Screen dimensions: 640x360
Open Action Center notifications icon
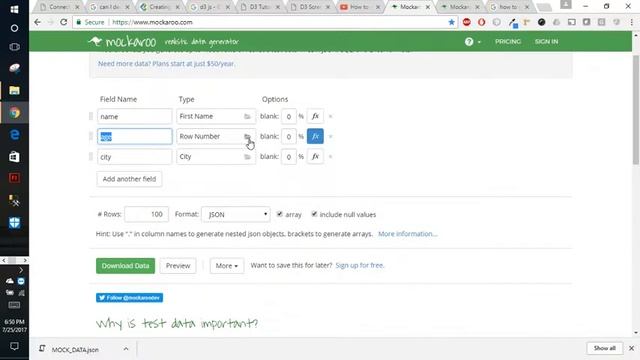(14, 346)
